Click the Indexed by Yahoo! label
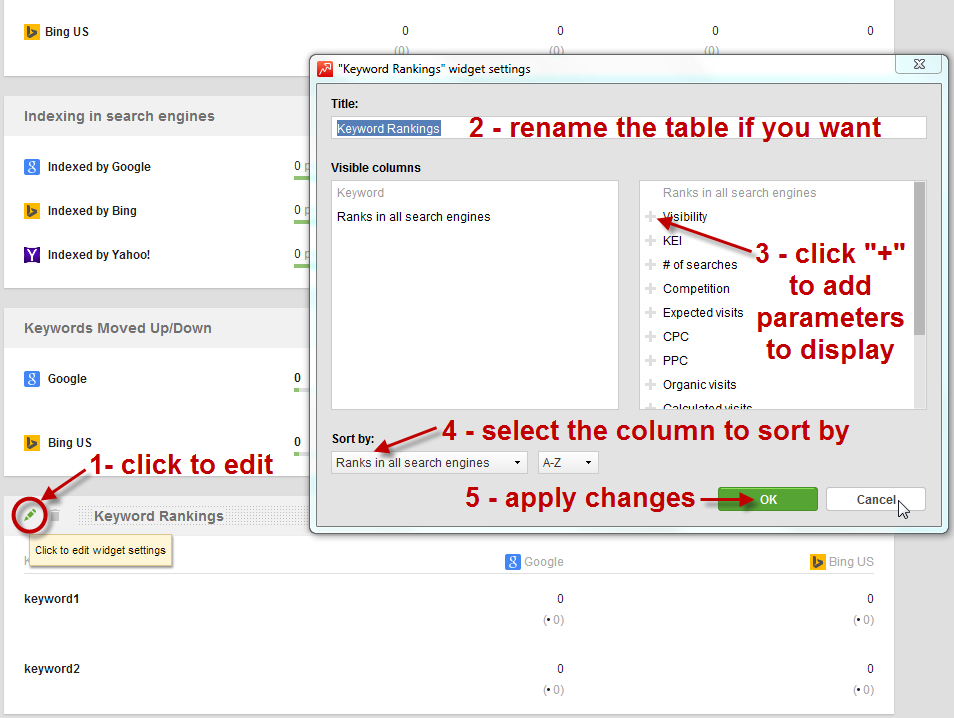The height and width of the screenshot is (718, 954). 99,254
